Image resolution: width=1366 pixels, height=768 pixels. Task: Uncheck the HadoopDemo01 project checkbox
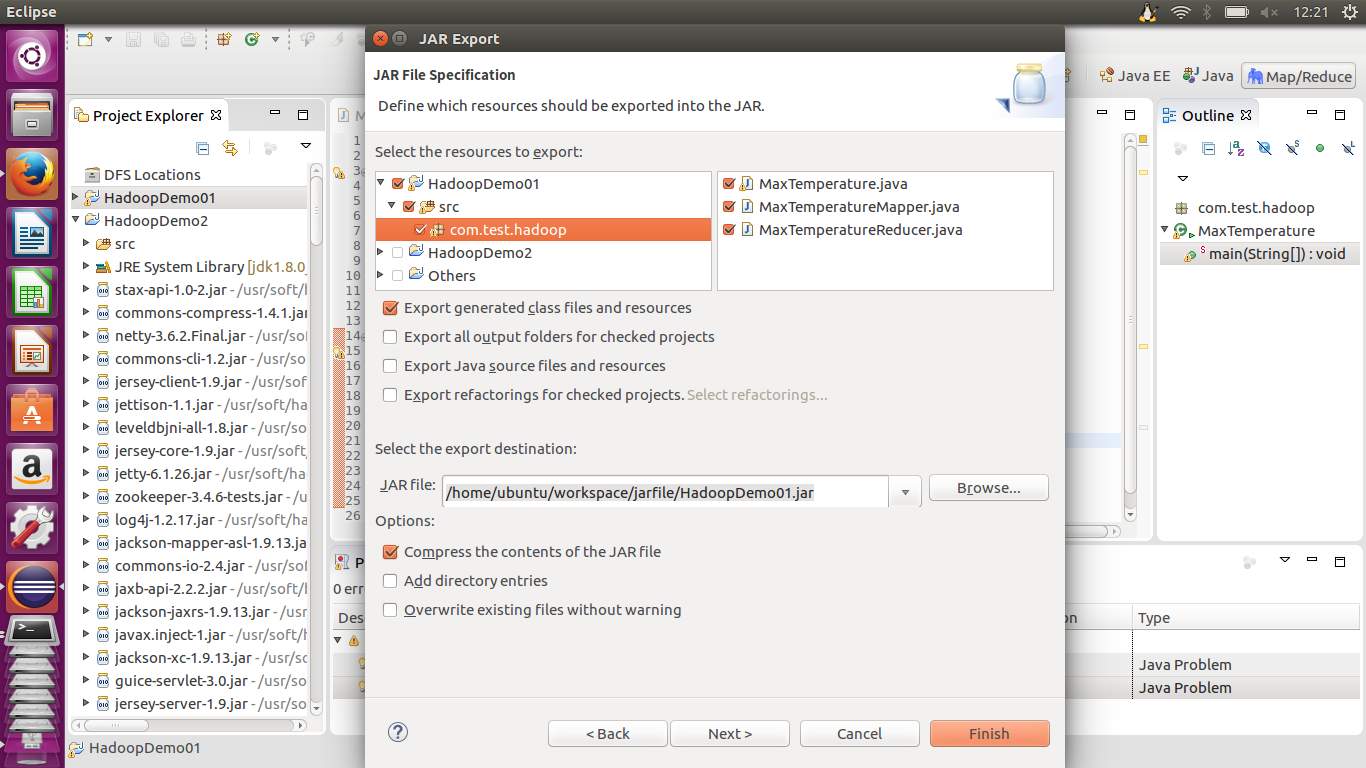click(x=398, y=184)
